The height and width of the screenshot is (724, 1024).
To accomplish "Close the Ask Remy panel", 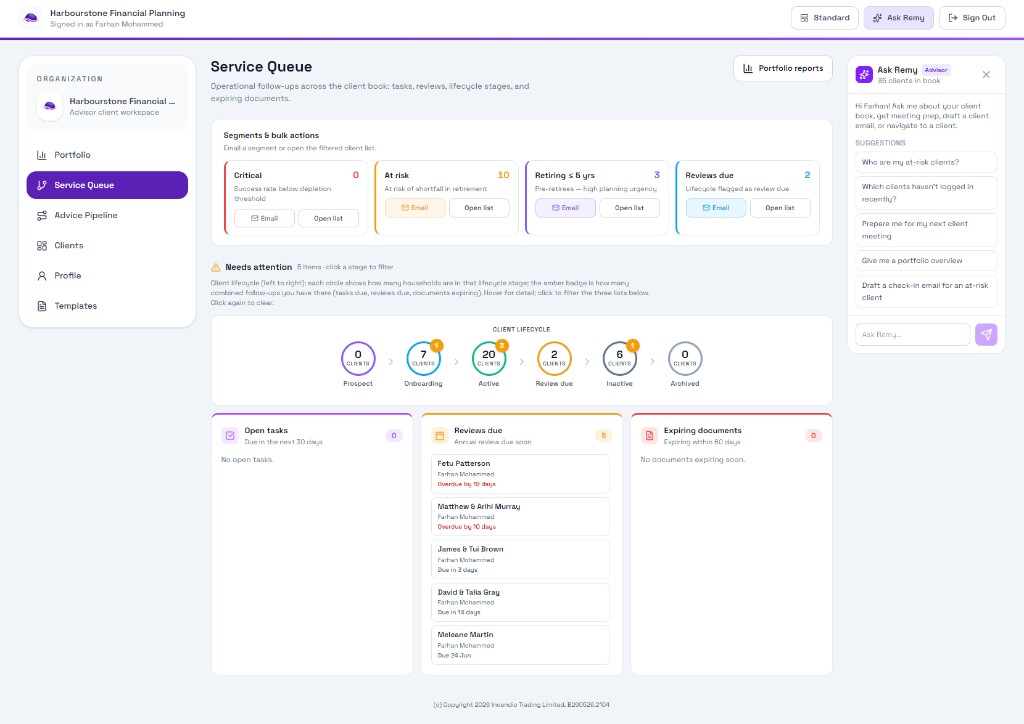I will coord(986,74).
